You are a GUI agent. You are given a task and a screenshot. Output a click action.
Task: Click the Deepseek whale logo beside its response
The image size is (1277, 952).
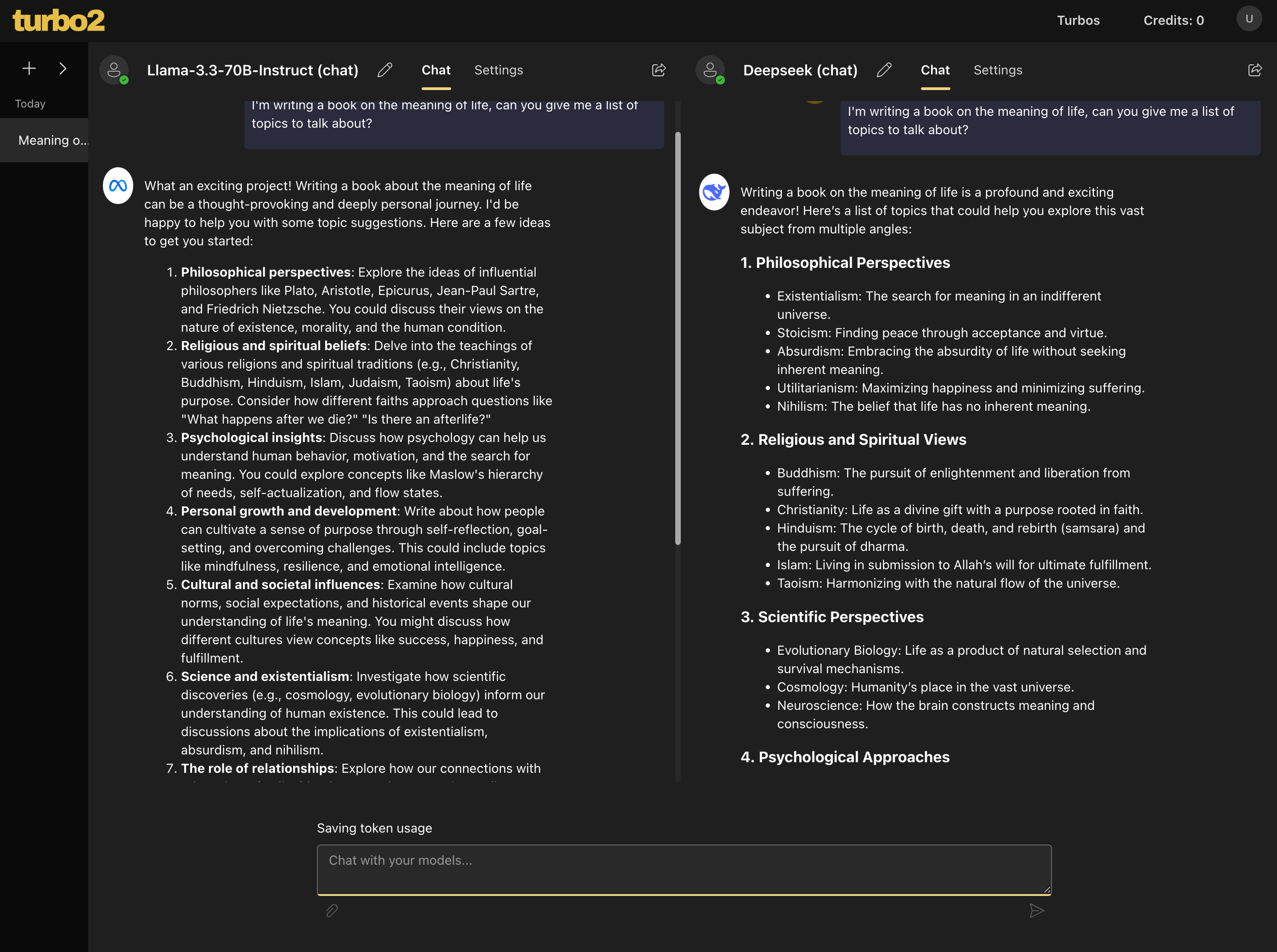click(714, 192)
